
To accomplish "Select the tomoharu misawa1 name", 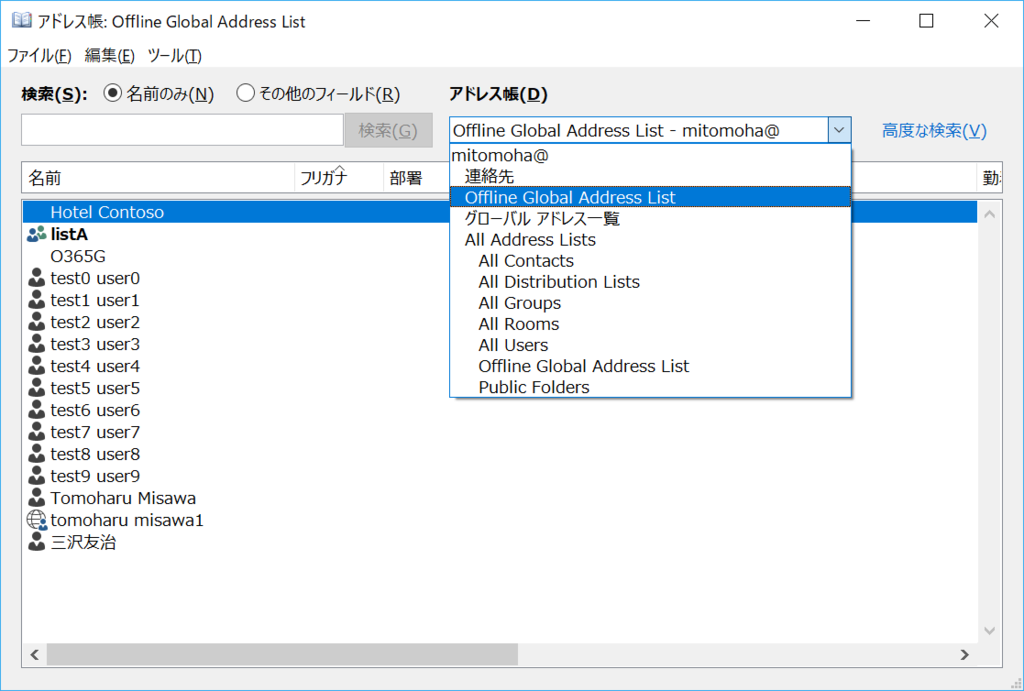I will pos(127,520).
